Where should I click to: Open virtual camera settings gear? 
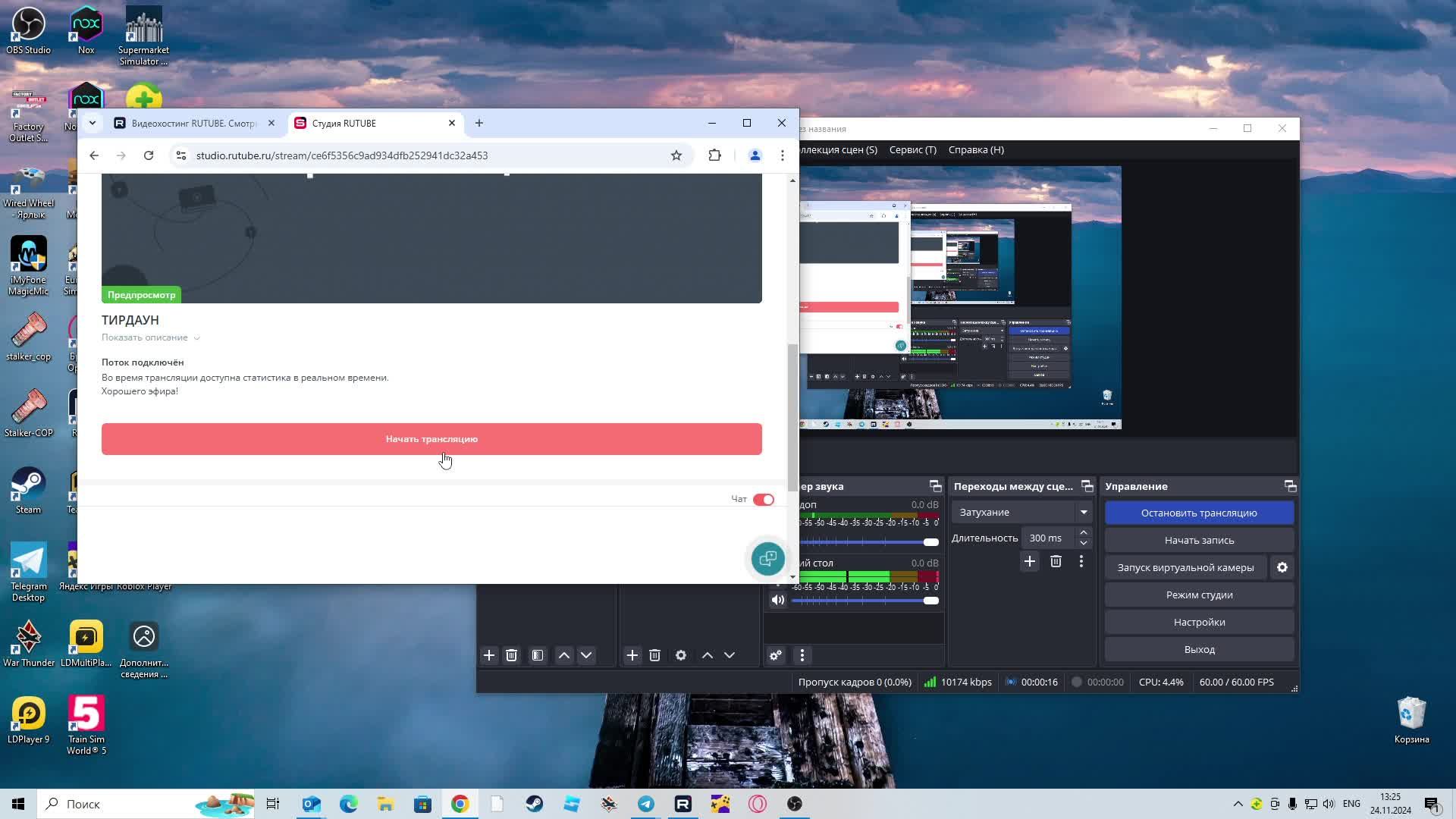(1282, 567)
